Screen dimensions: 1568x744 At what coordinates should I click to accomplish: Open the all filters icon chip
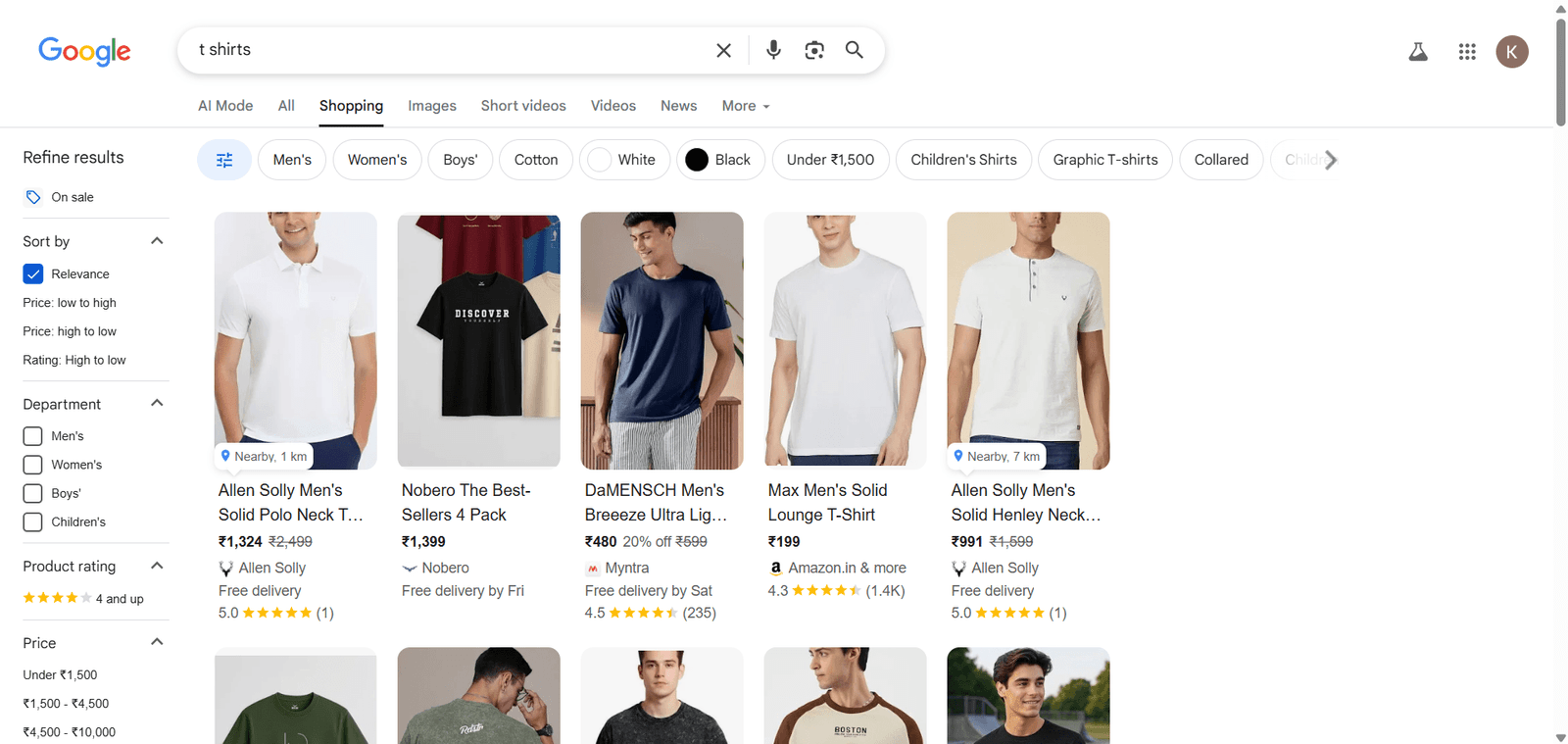[224, 160]
